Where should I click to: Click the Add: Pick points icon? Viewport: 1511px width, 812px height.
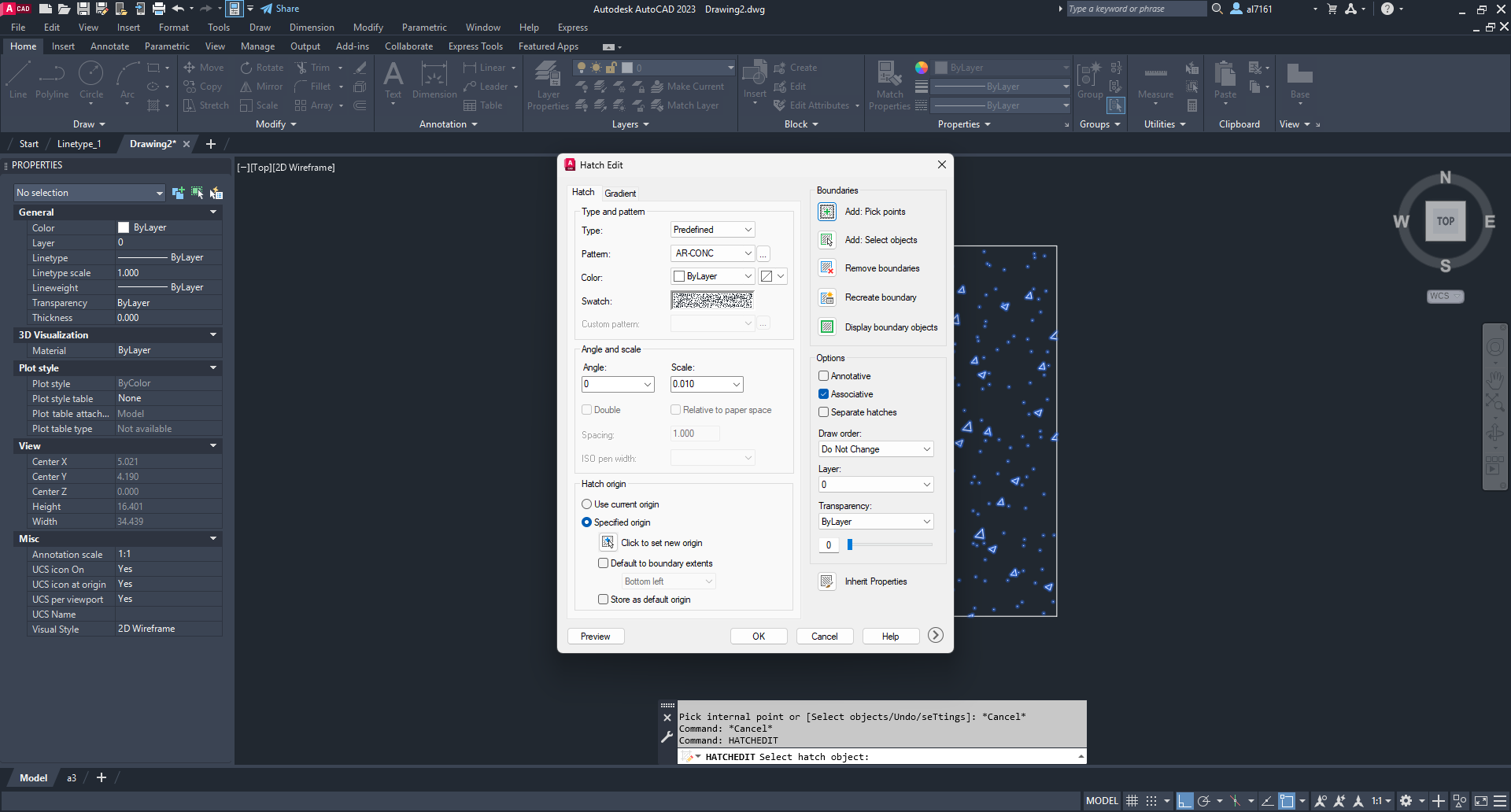(826, 212)
